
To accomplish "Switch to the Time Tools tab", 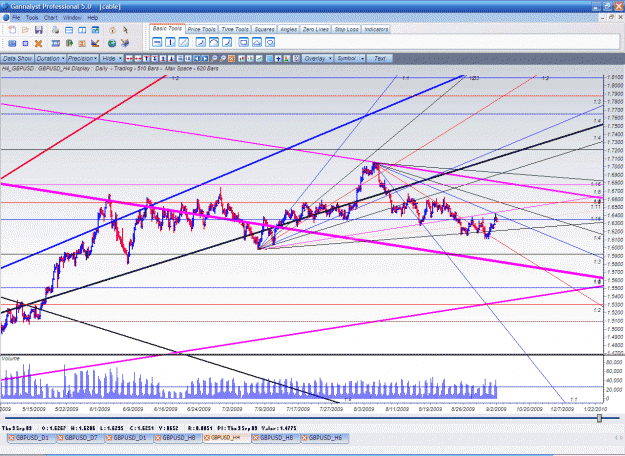I will (235, 29).
